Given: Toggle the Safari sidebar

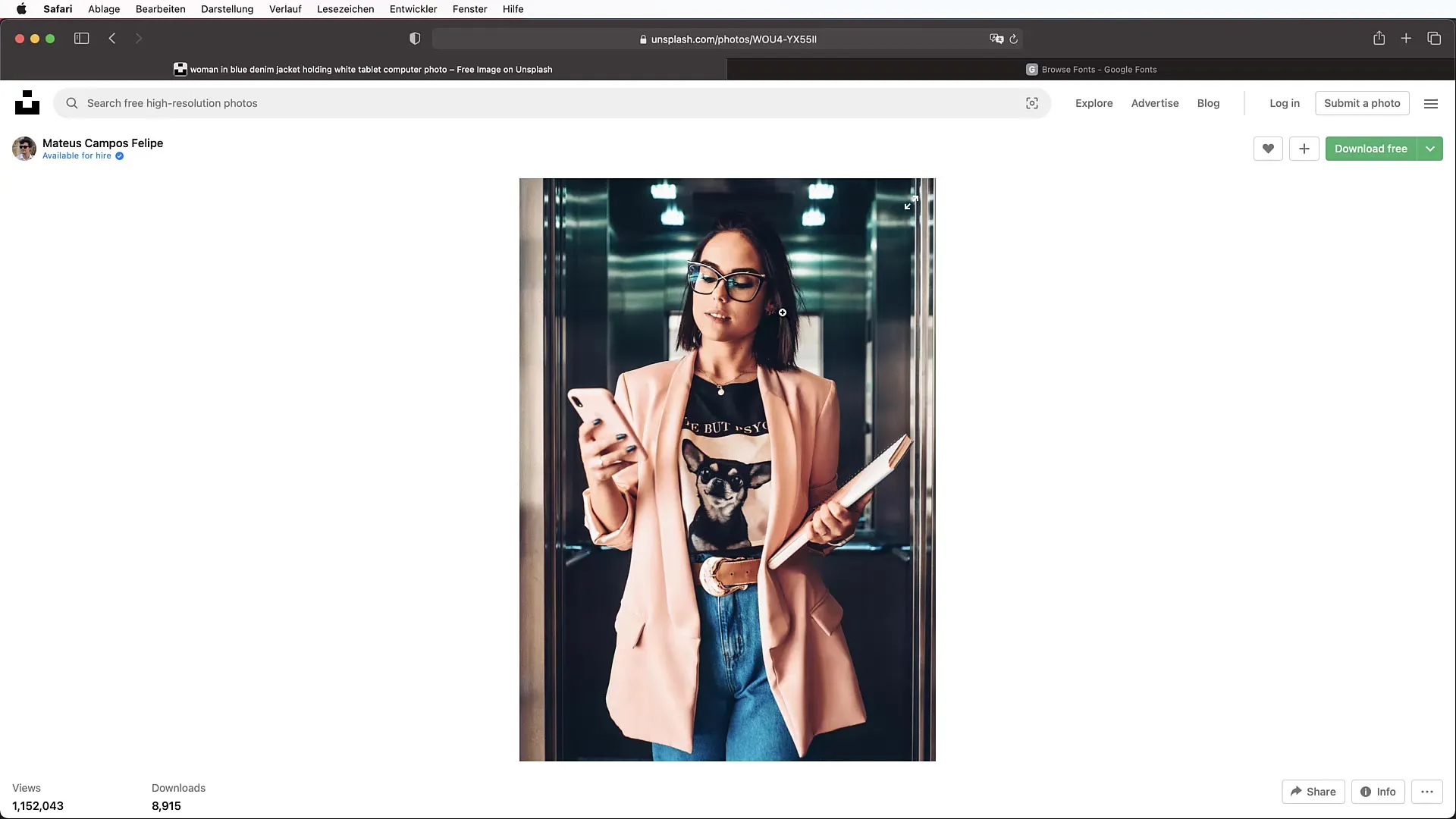Looking at the screenshot, I should (81, 39).
